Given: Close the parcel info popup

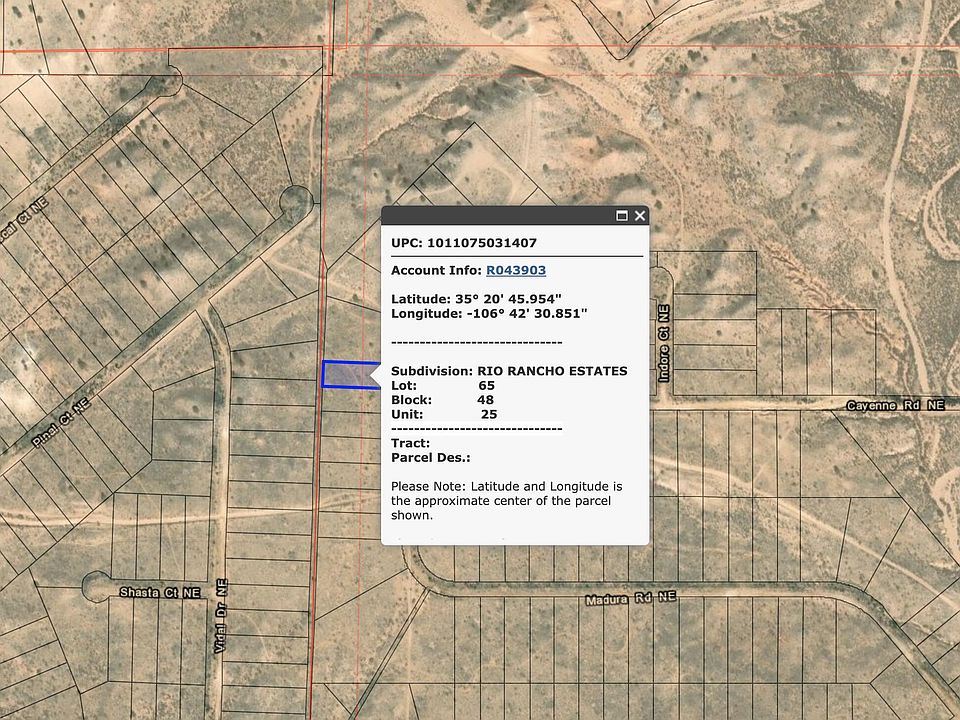Looking at the screenshot, I should [640, 215].
